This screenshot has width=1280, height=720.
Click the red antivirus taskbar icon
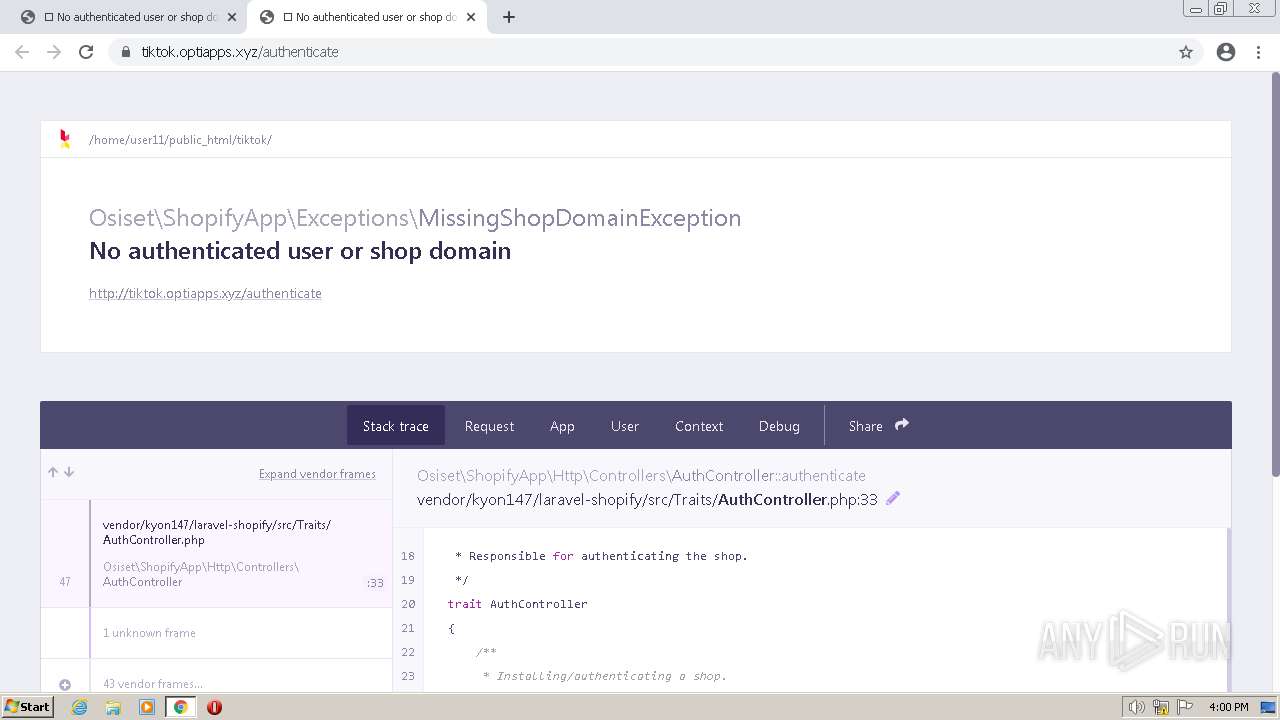[x=214, y=707]
